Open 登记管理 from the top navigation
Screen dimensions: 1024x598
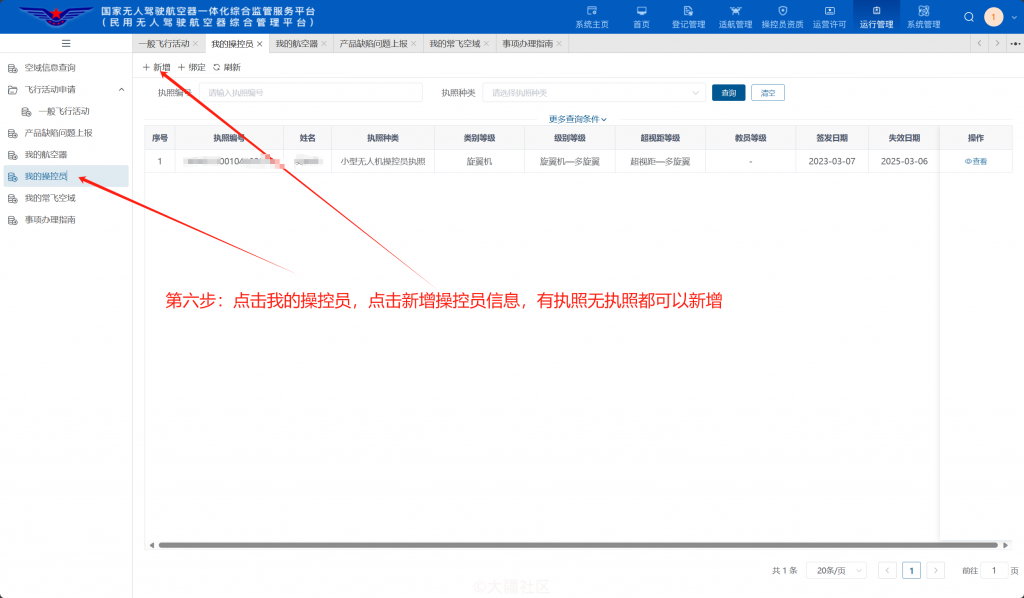click(x=688, y=17)
